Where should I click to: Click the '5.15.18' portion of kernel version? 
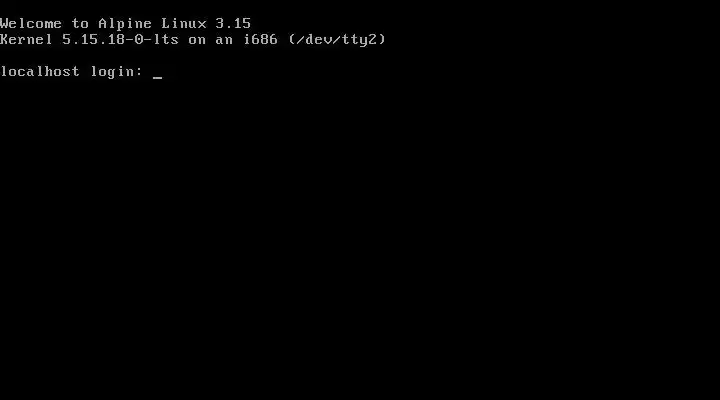pos(93,39)
